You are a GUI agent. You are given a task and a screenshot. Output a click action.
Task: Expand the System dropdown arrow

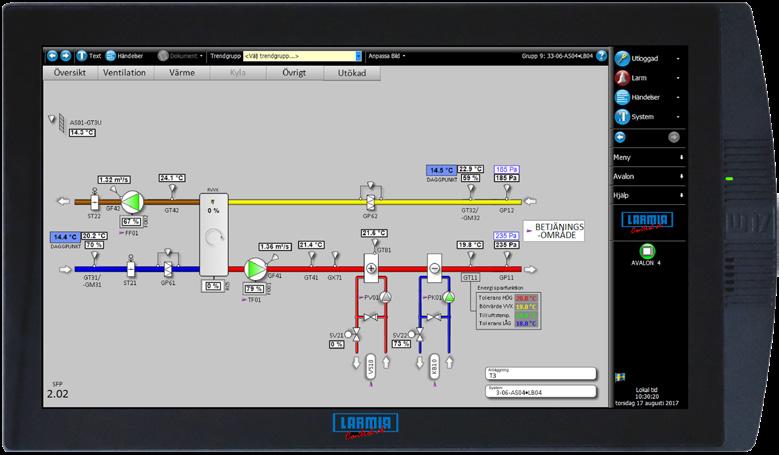[678, 117]
